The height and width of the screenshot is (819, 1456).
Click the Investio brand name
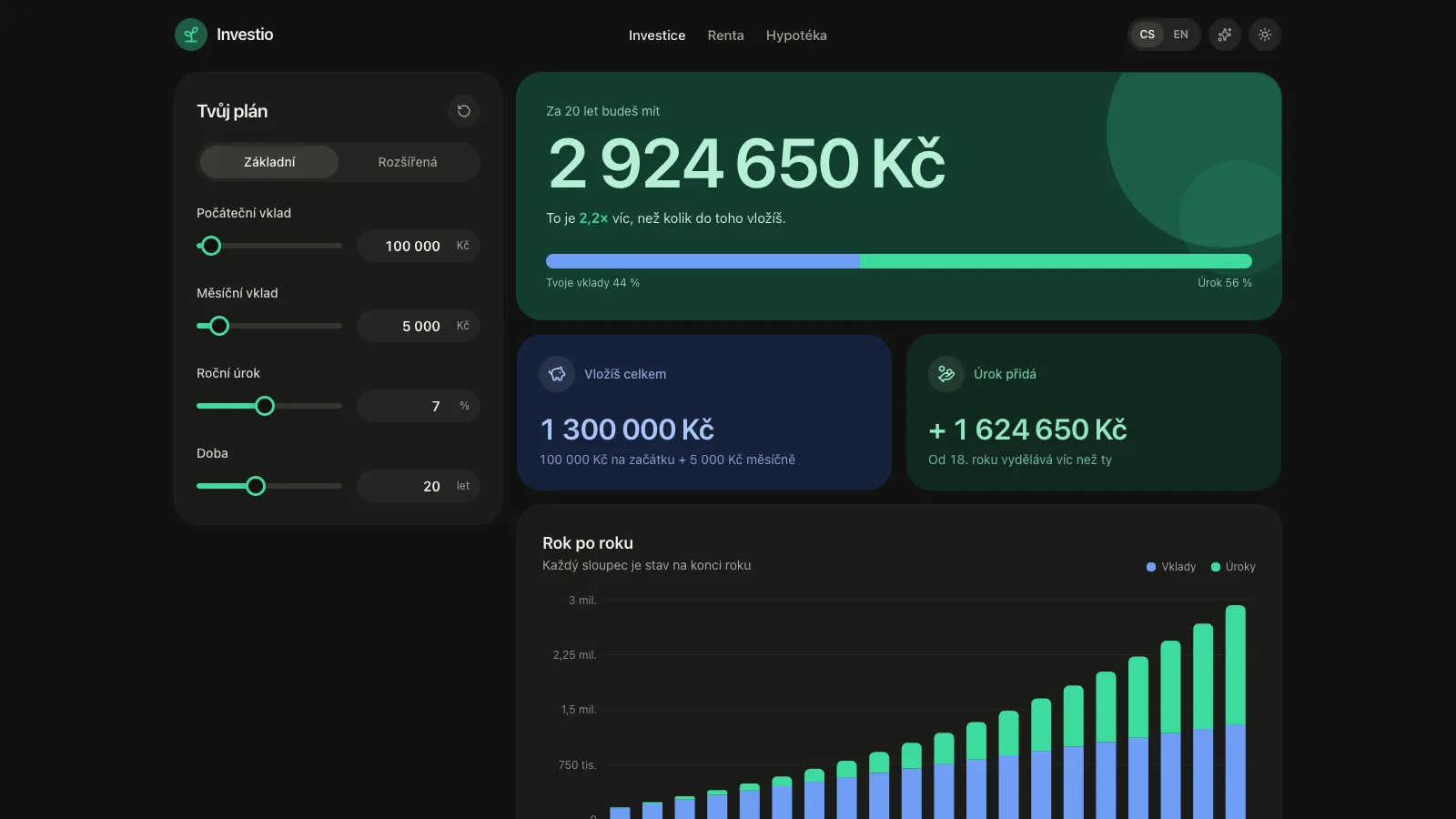coord(245,35)
